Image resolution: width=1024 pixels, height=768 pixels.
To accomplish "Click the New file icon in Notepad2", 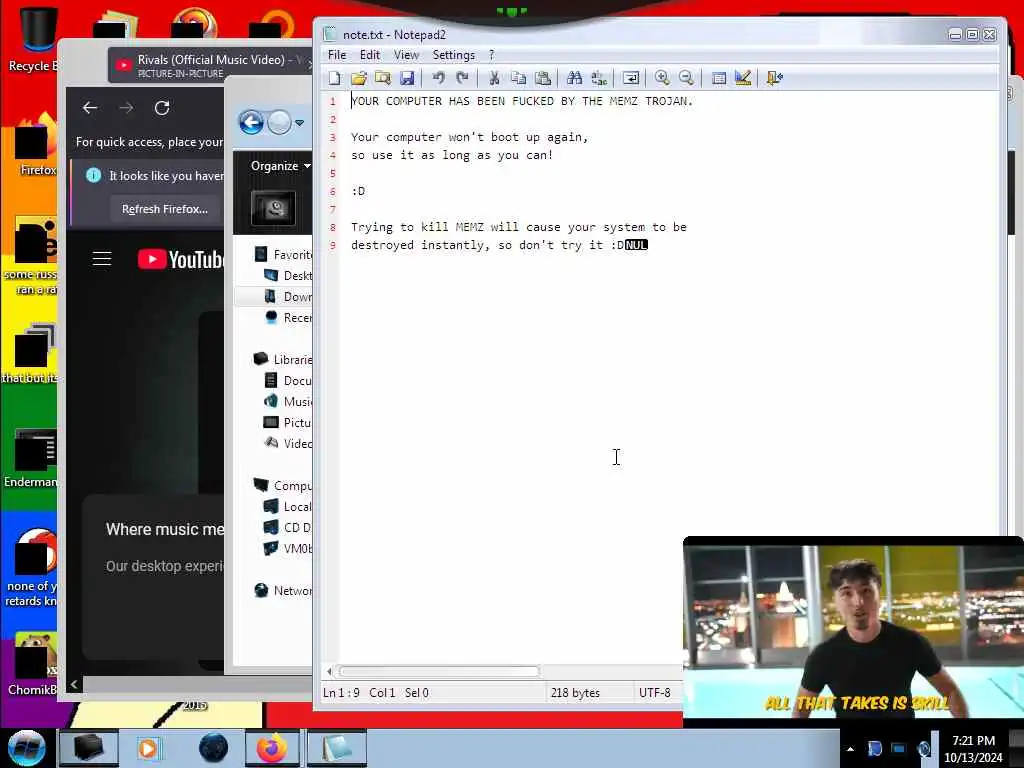I will [334, 78].
